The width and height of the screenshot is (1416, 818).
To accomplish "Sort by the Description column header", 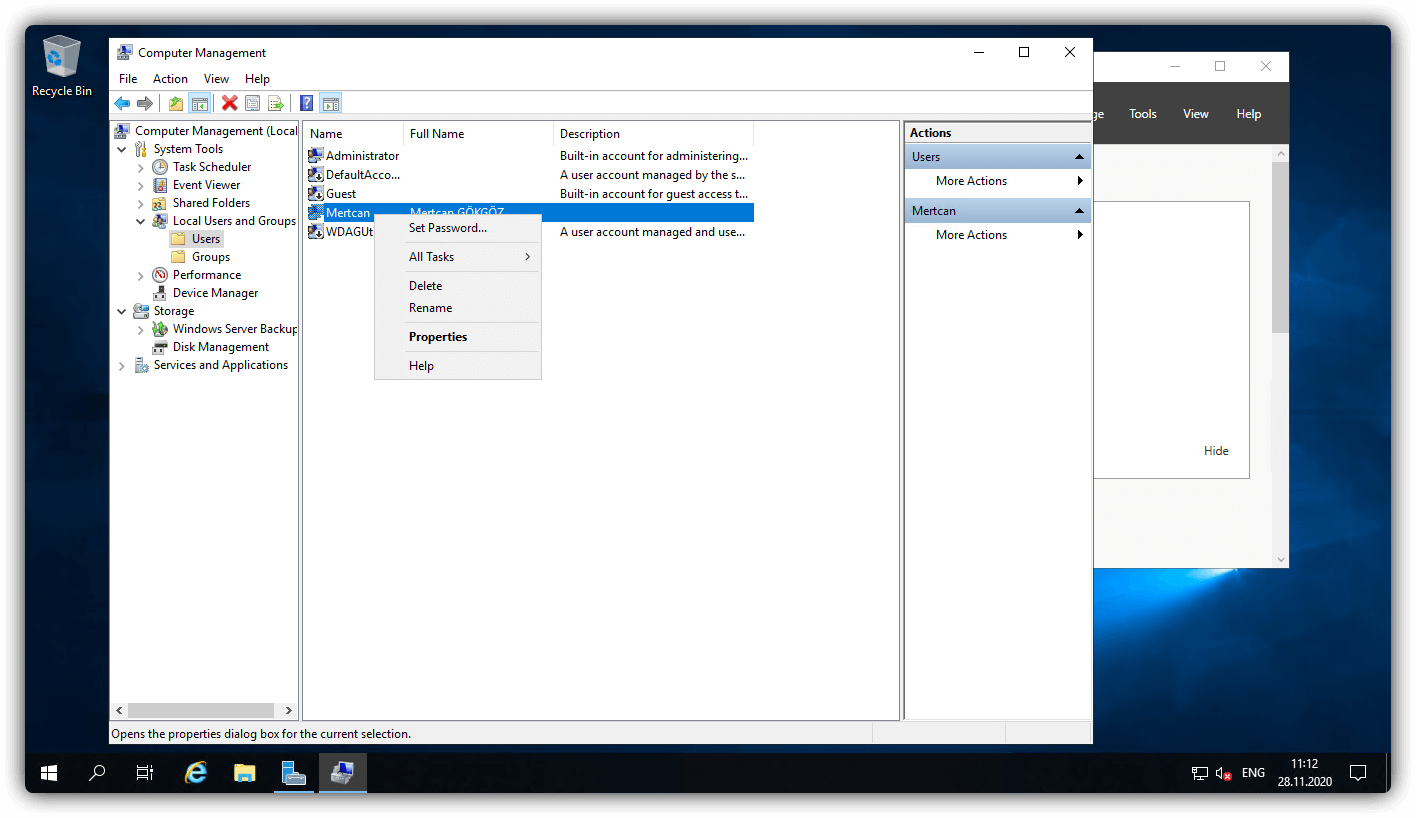I will [x=653, y=134].
